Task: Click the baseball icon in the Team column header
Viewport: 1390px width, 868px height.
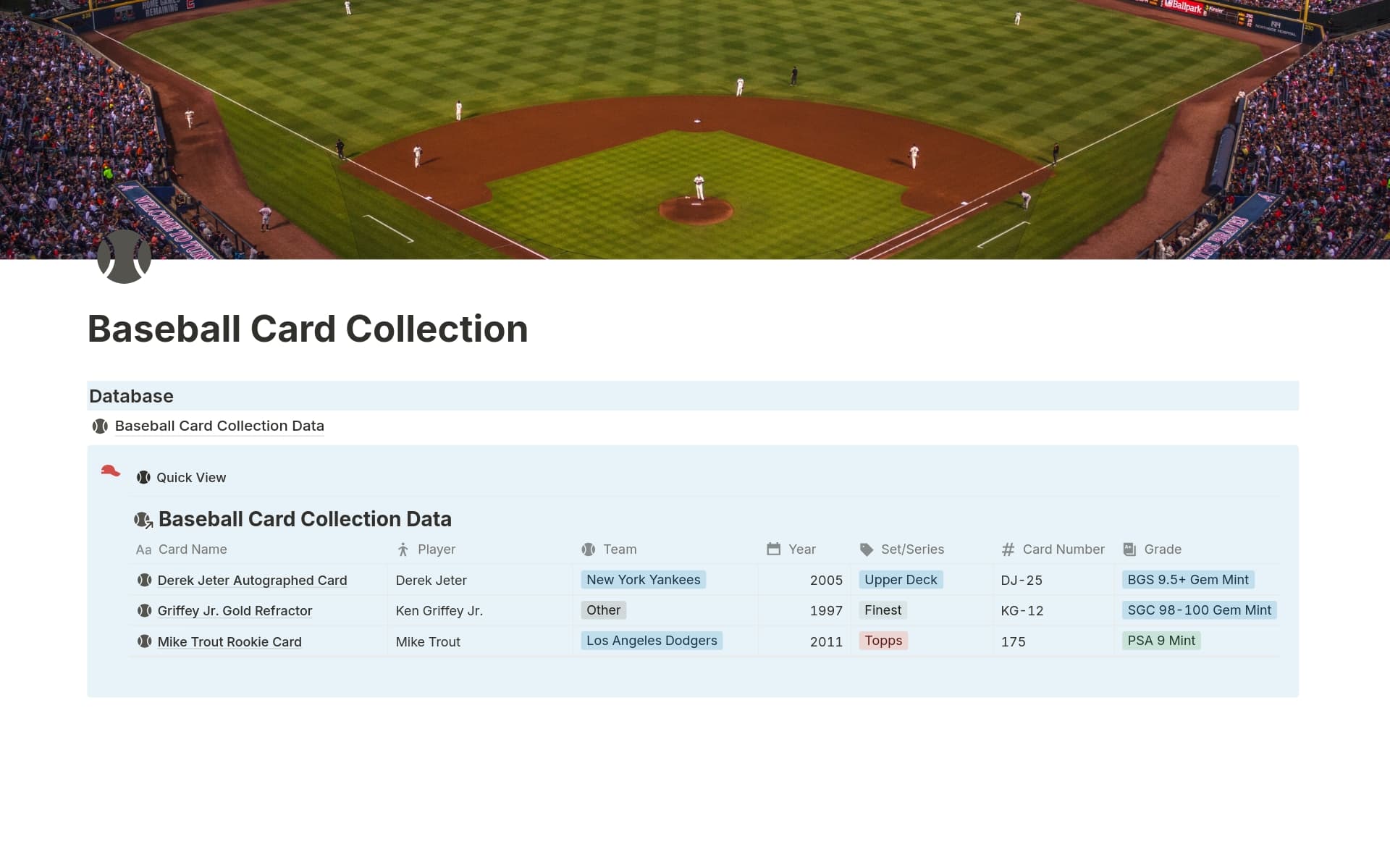Action: pos(589,549)
